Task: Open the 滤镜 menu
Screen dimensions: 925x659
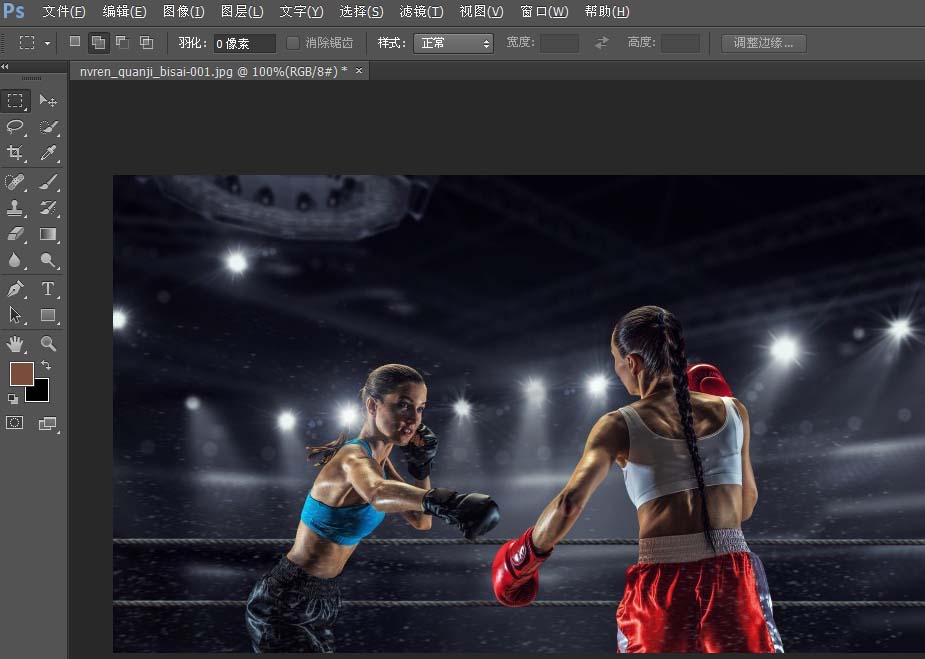Action: (421, 11)
